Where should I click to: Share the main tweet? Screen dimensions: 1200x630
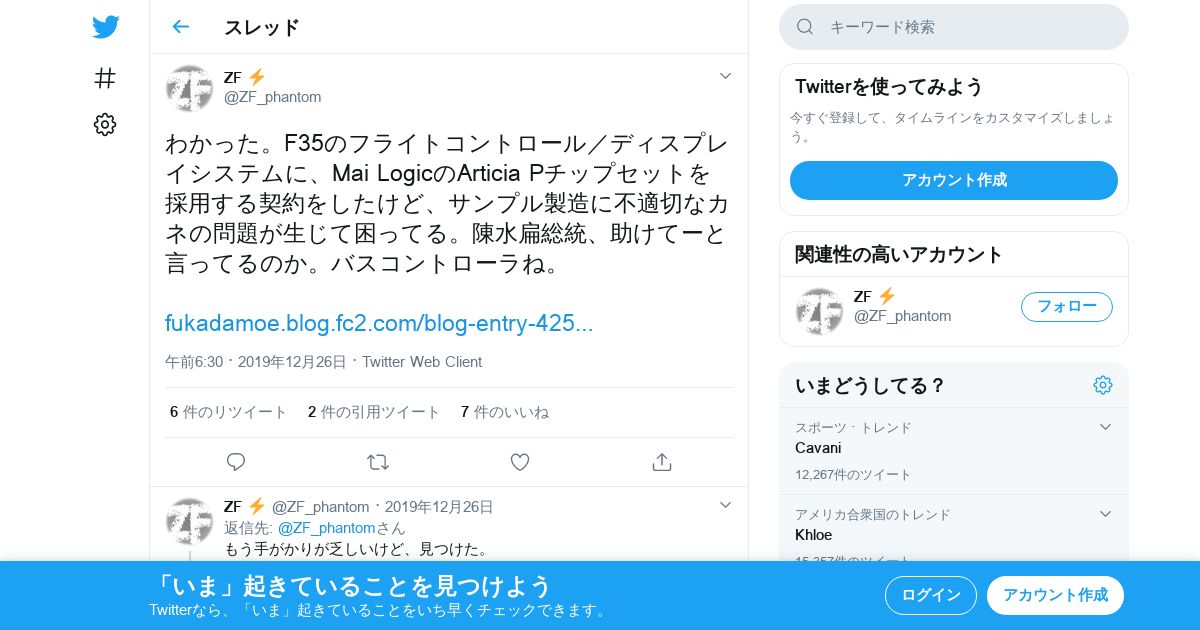click(661, 462)
